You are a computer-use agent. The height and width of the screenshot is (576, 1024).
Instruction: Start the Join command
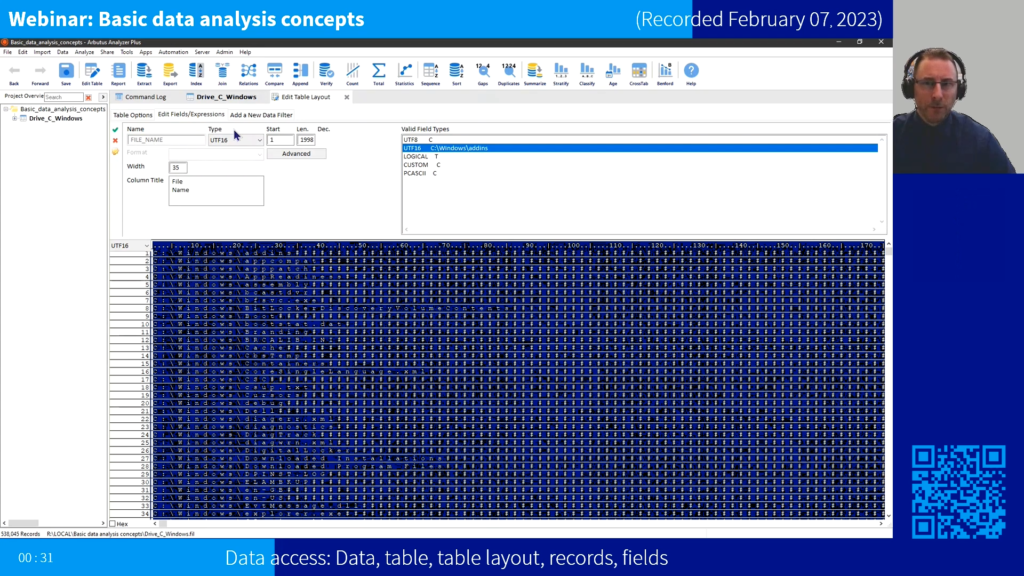(222, 74)
